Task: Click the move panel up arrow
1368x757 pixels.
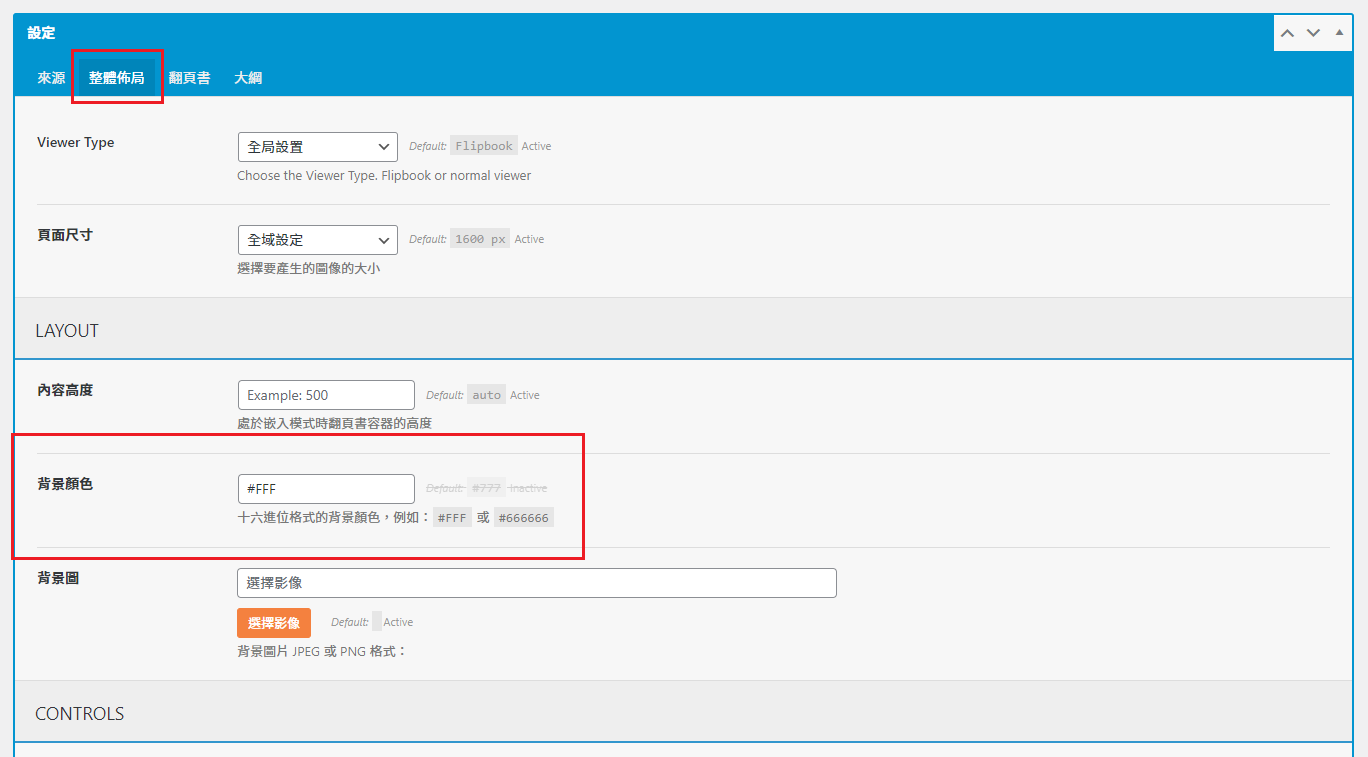Action: point(1287,33)
